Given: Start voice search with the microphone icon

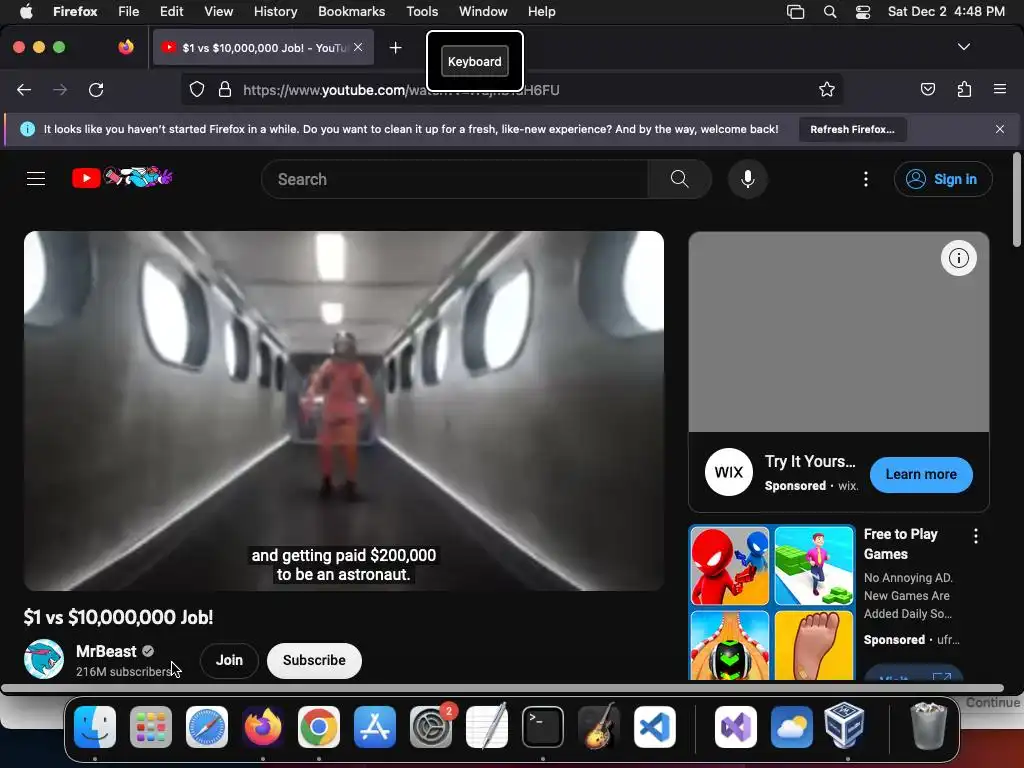Looking at the screenshot, I should tap(748, 179).
